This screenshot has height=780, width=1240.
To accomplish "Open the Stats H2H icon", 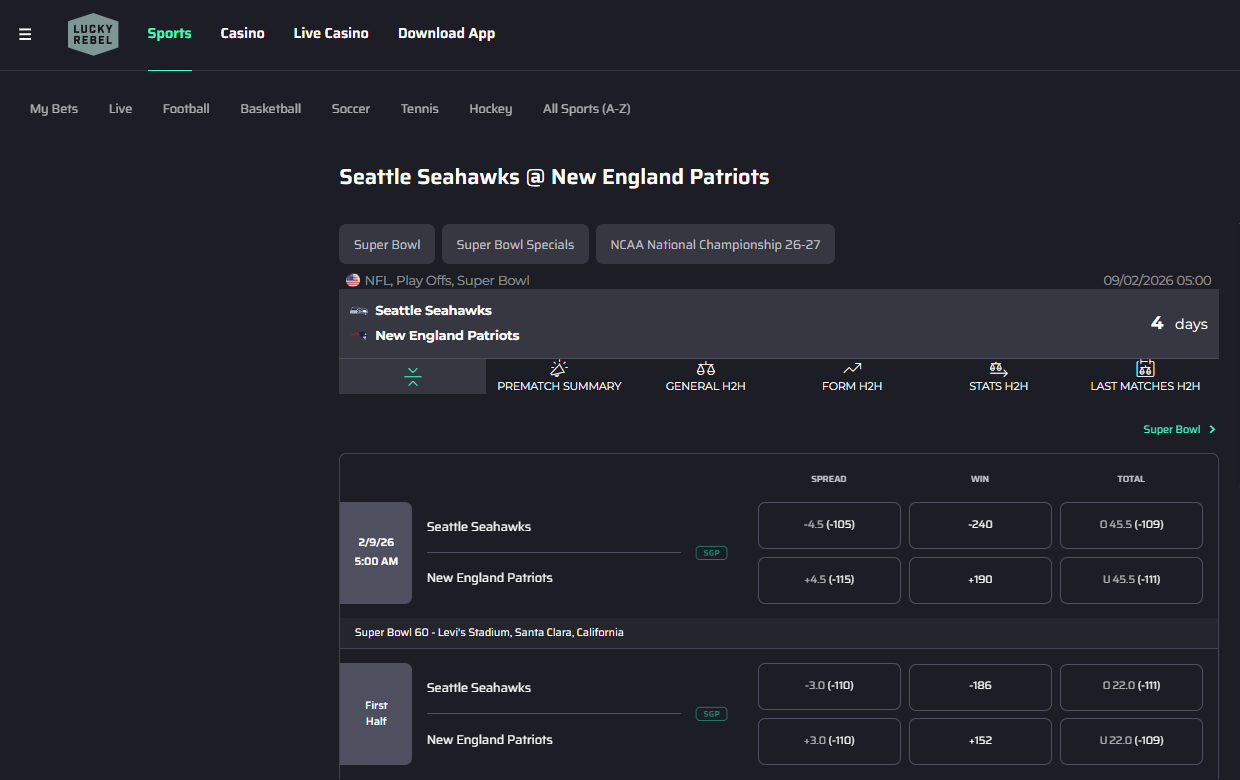I will click(x=998, y=370).
